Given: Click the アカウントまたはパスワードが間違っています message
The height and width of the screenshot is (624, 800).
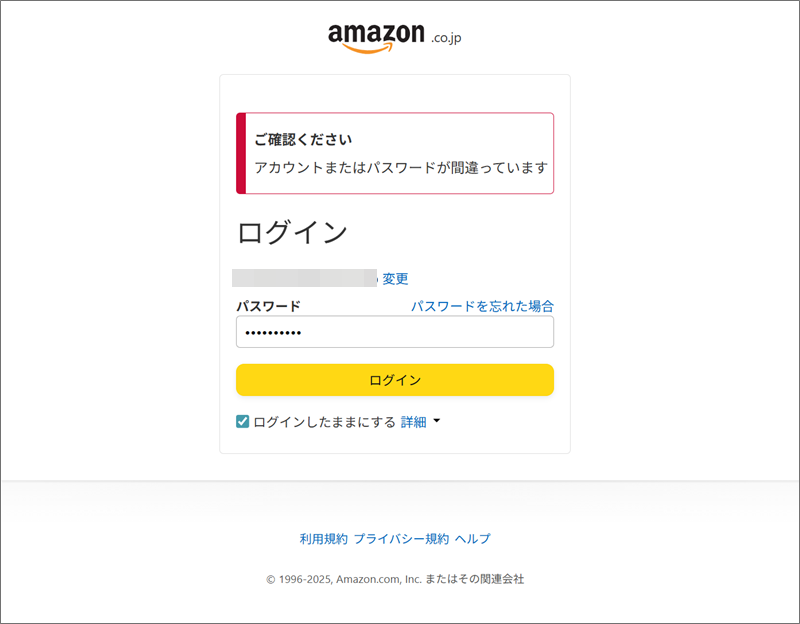Looking at the screenshot, I should point(401,167).
